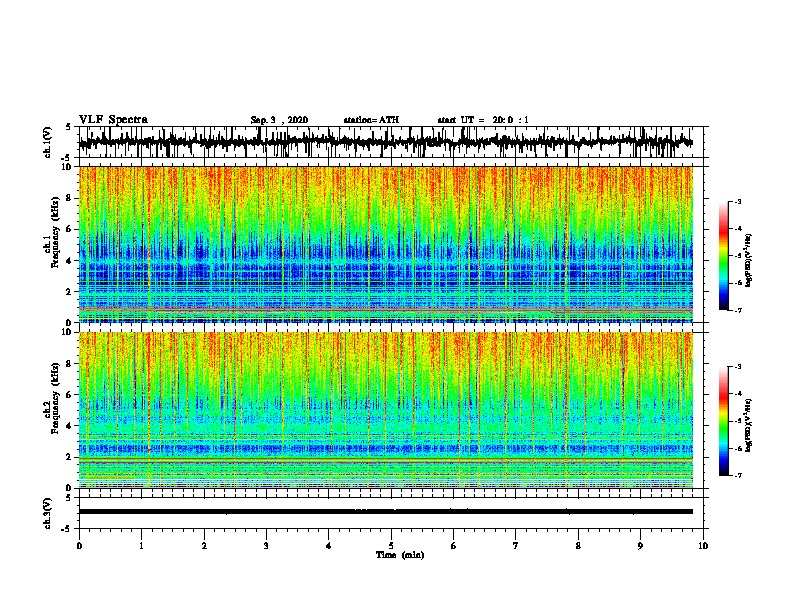Select the "start UT = 20:0:1" text
This screenshot has height=612, width=792.
pos(483,120)
